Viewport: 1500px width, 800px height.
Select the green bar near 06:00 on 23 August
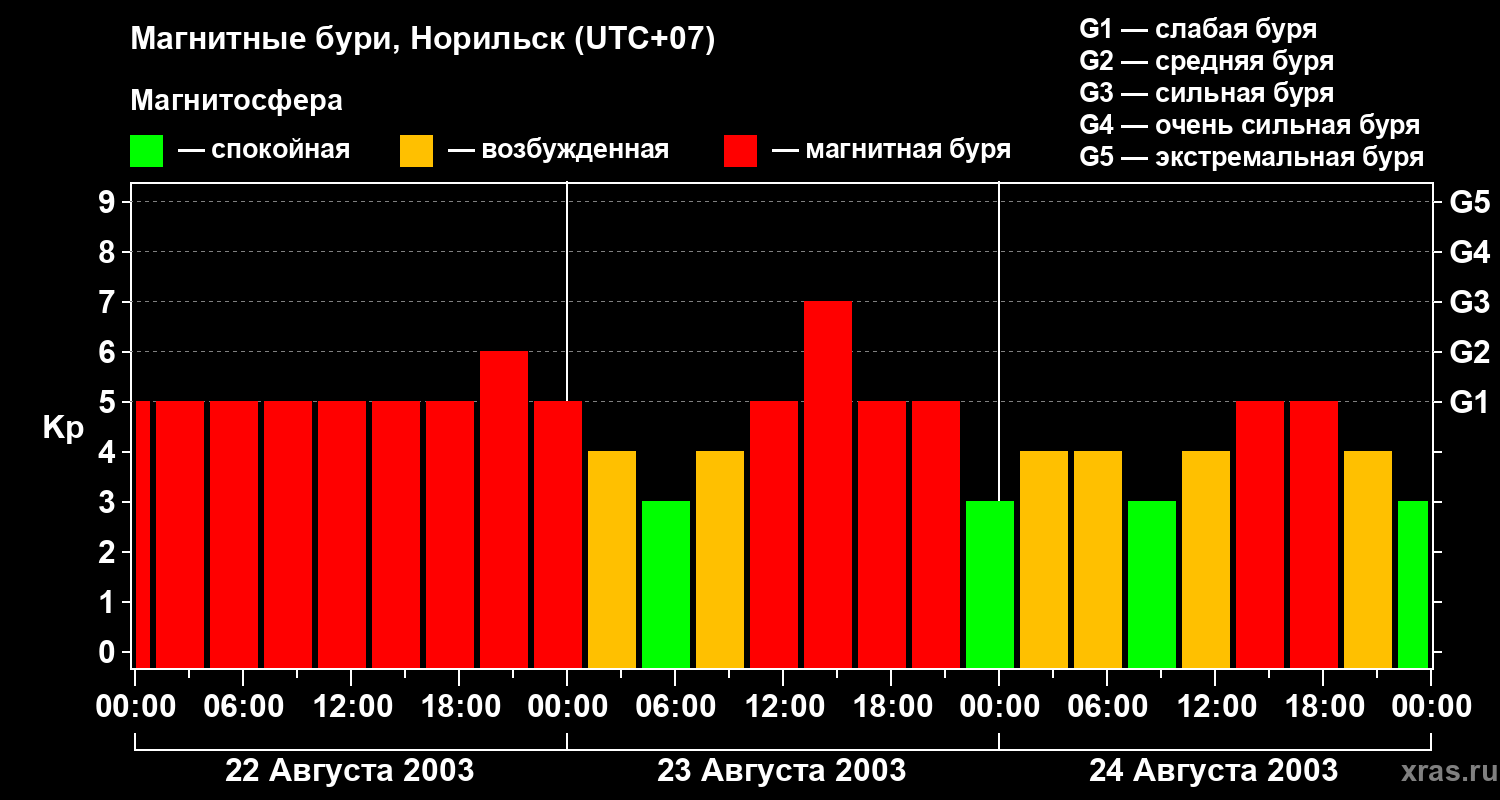666,584
